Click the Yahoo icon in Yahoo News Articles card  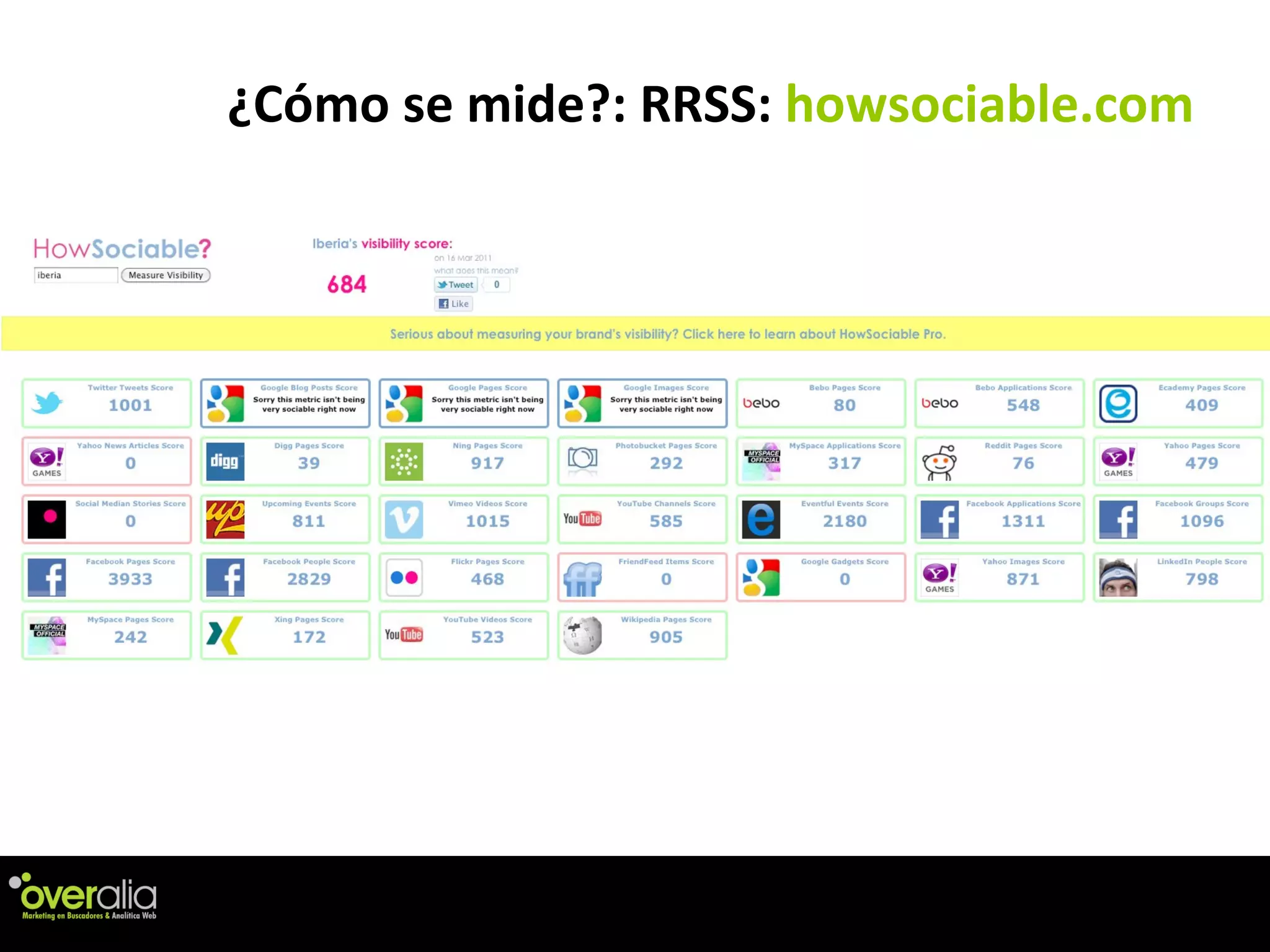(x=47, y=462)
